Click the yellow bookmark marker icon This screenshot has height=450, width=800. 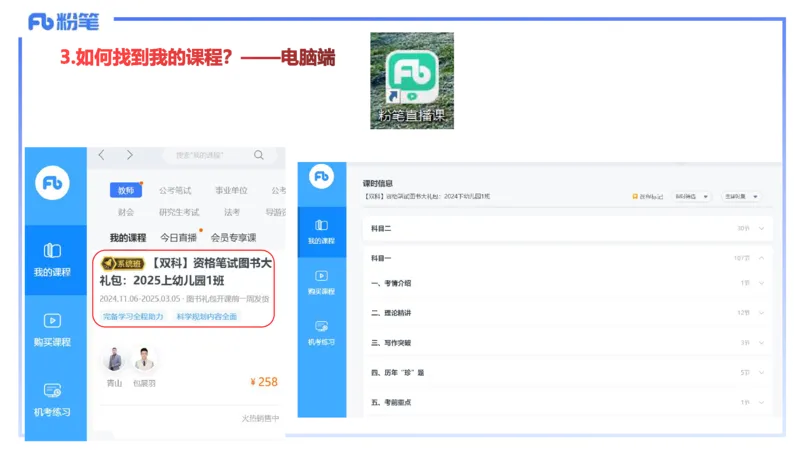[635, 196]
